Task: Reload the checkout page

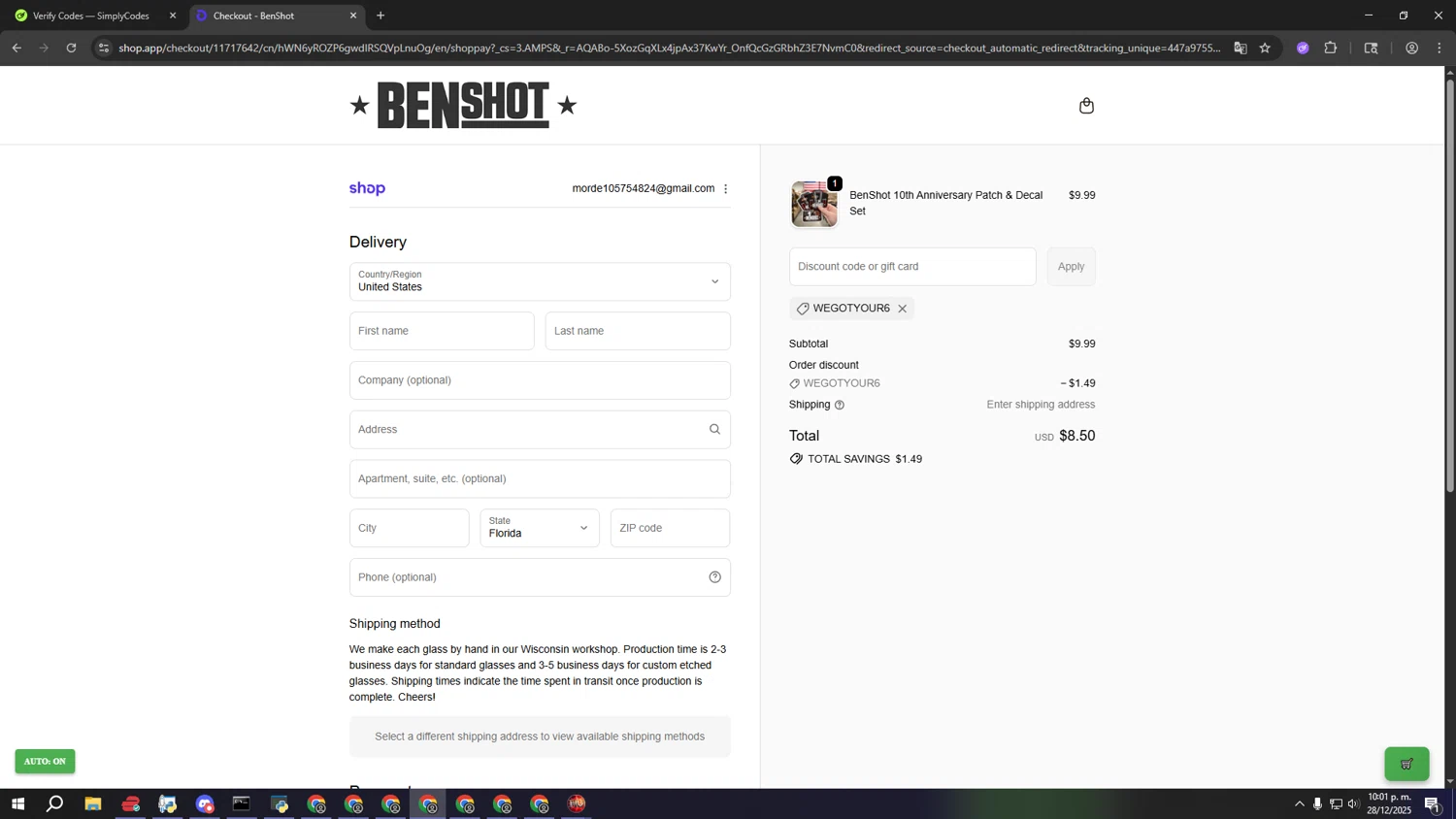Action: [x=71, y=48]
